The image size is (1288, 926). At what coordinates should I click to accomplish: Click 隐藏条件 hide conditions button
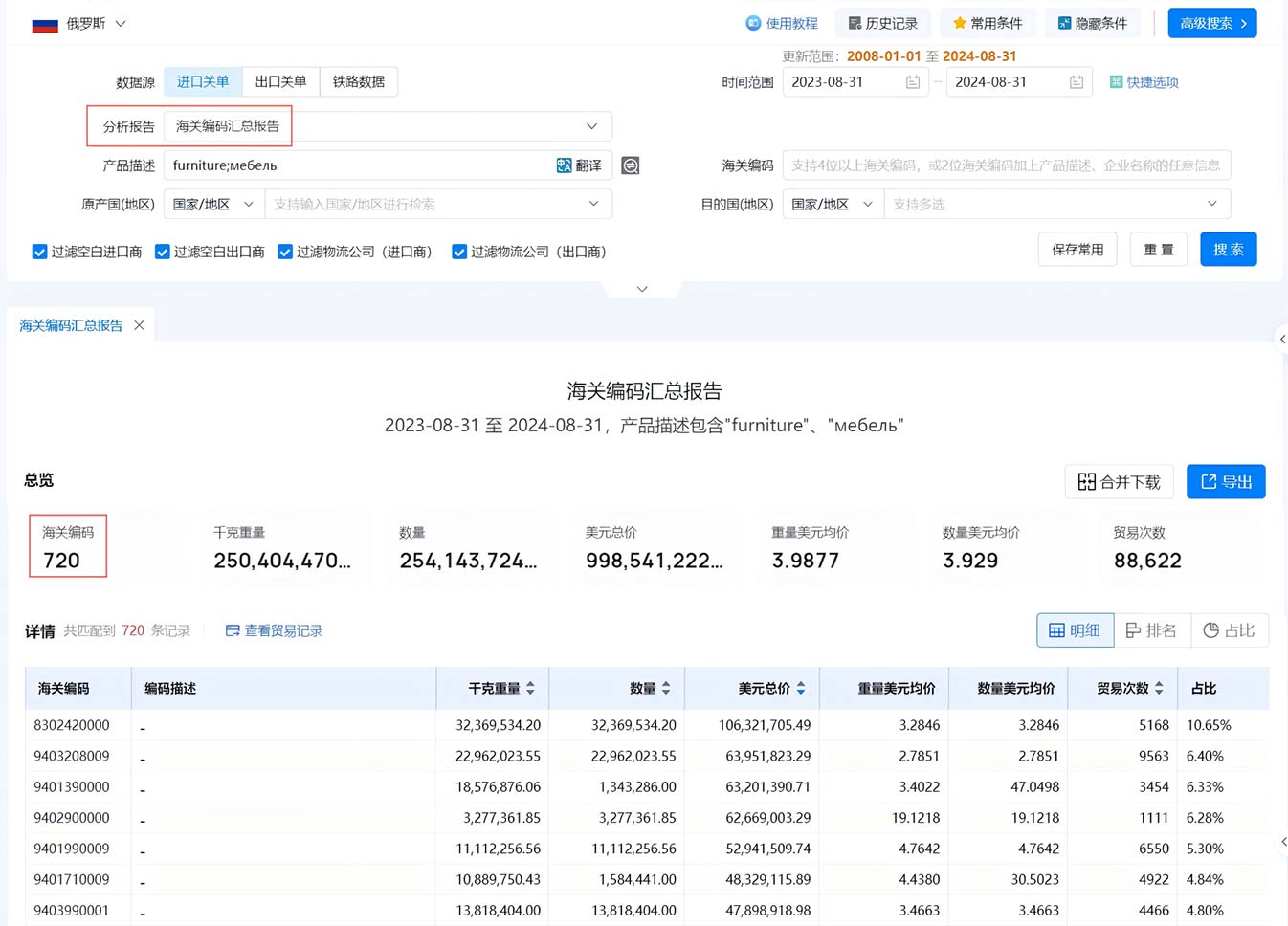(x=1093, y=23)
